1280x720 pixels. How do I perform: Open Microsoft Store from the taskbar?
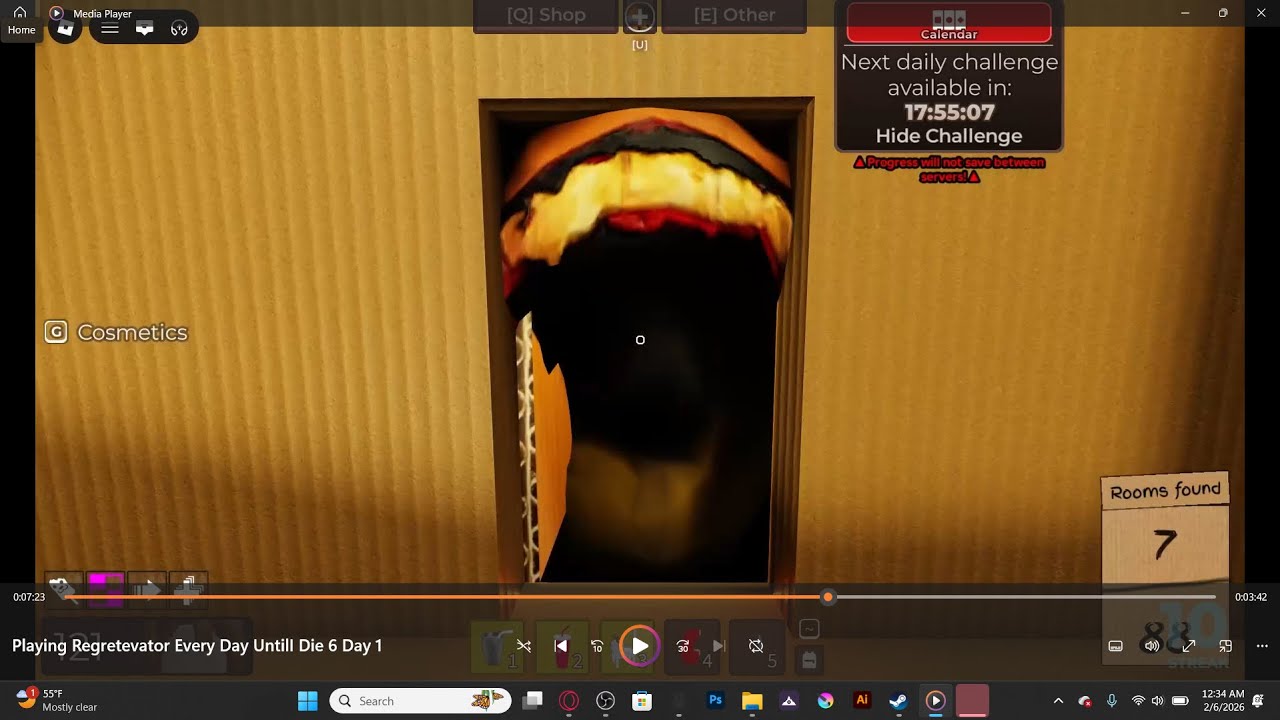(x=642, y=701)
